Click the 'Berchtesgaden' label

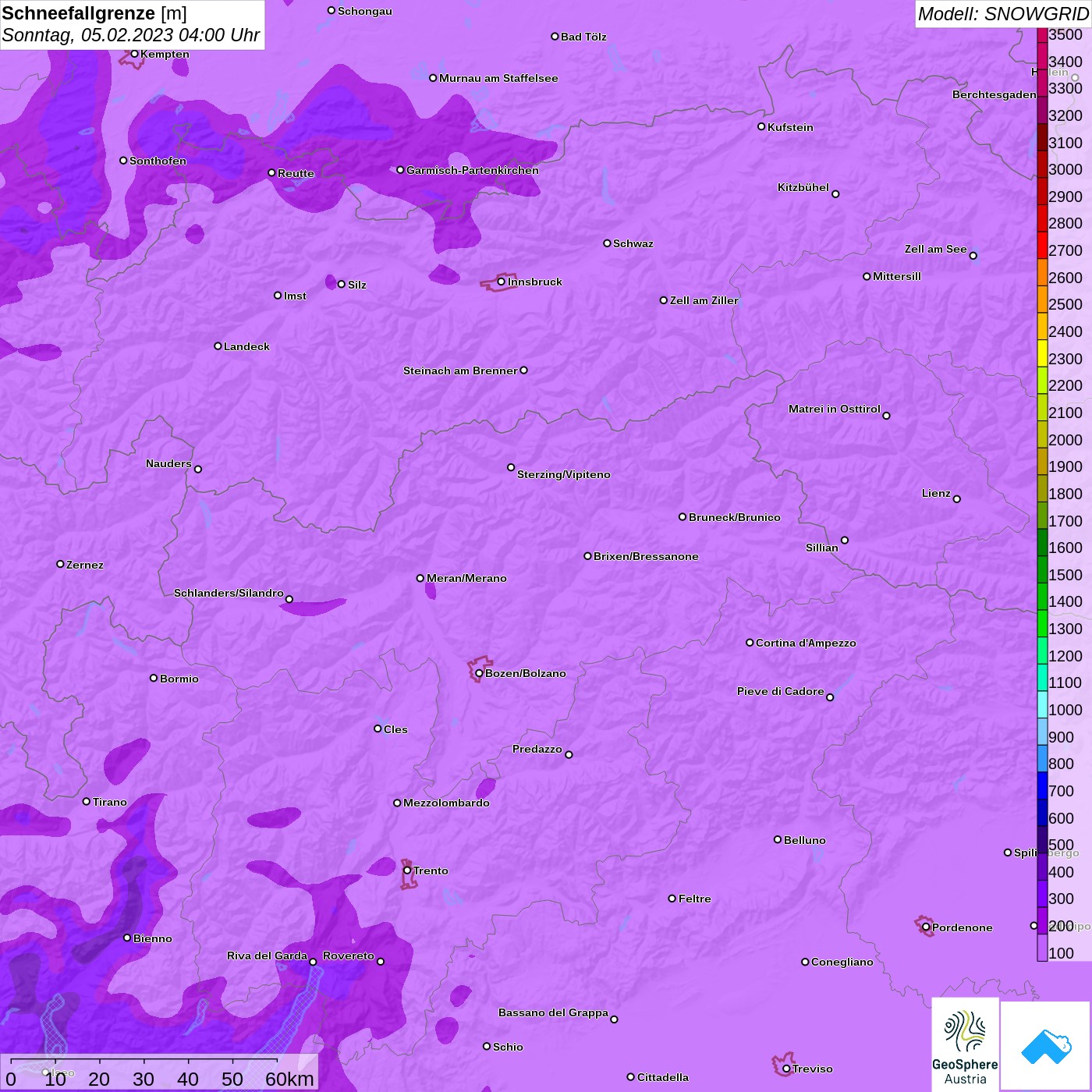pos(994,95)
